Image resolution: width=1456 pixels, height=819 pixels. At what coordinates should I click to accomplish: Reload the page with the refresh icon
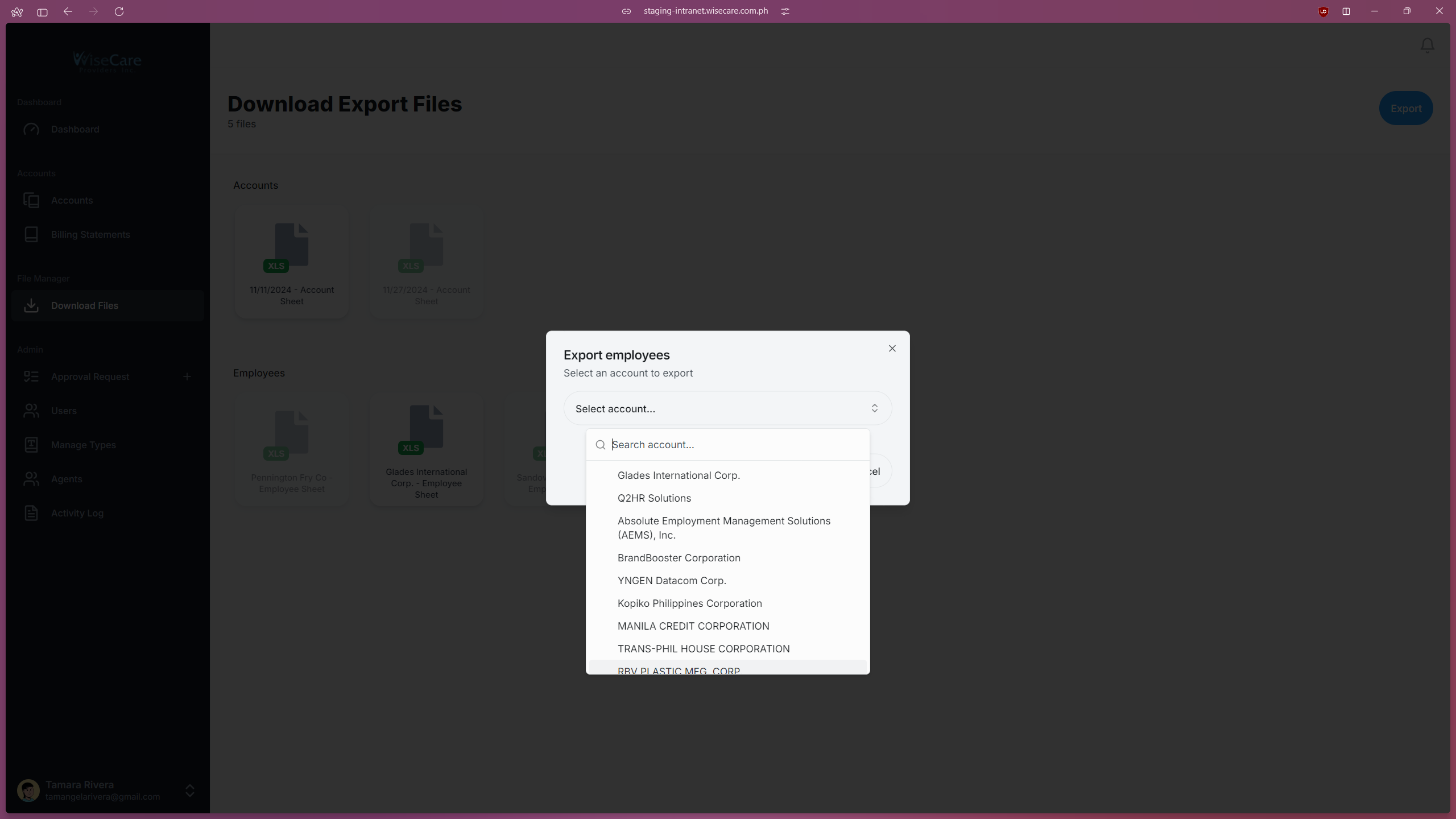(119, 11)
